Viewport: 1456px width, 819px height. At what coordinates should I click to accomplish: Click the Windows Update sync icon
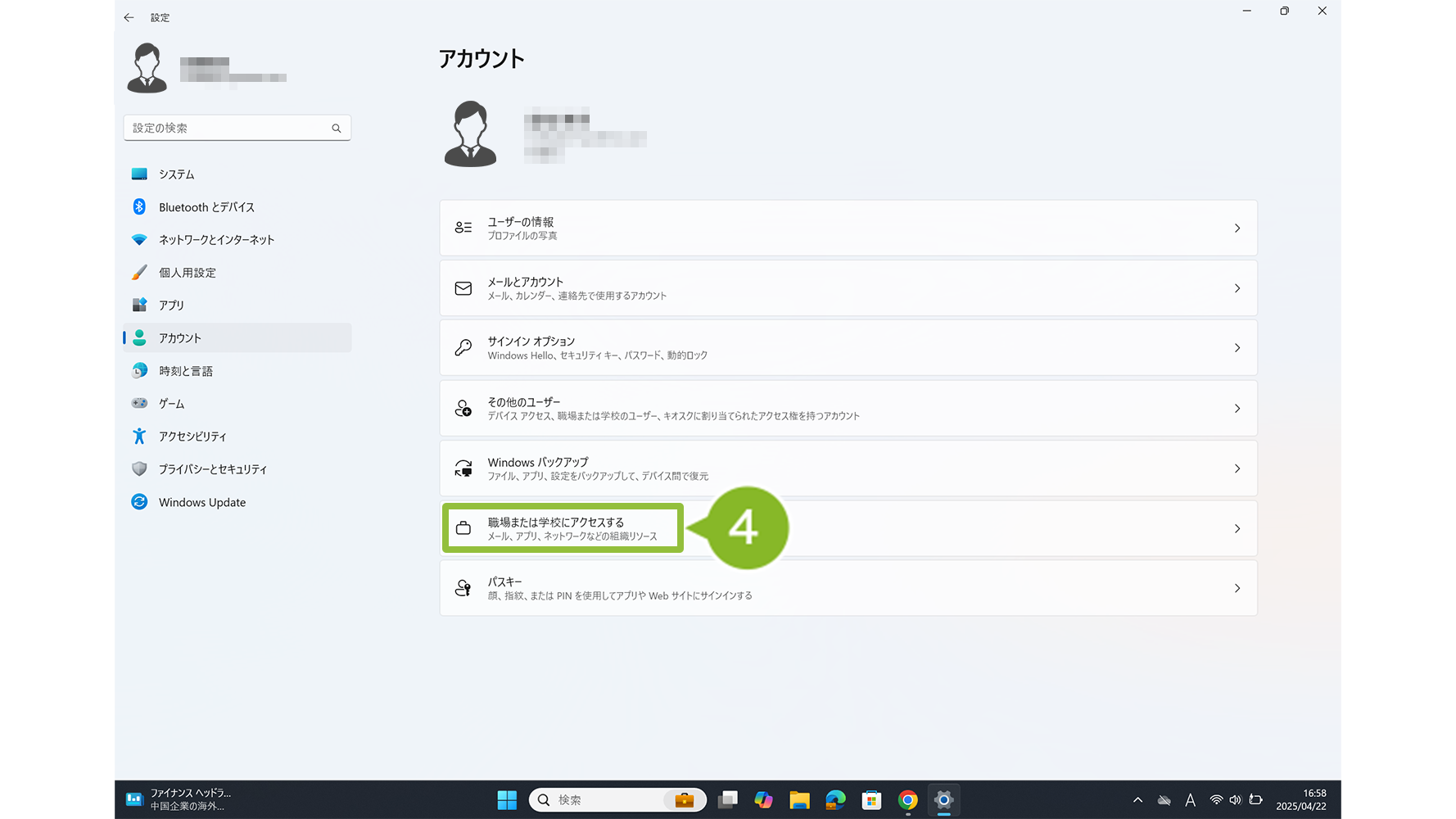(139, 502)
